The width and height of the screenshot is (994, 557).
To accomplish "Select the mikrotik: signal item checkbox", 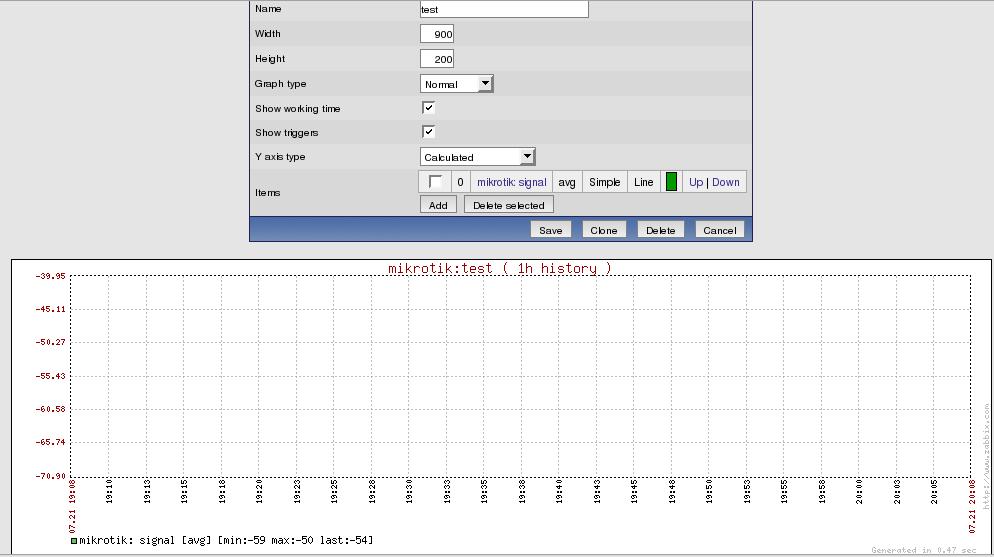I will (x=435, y=182).
